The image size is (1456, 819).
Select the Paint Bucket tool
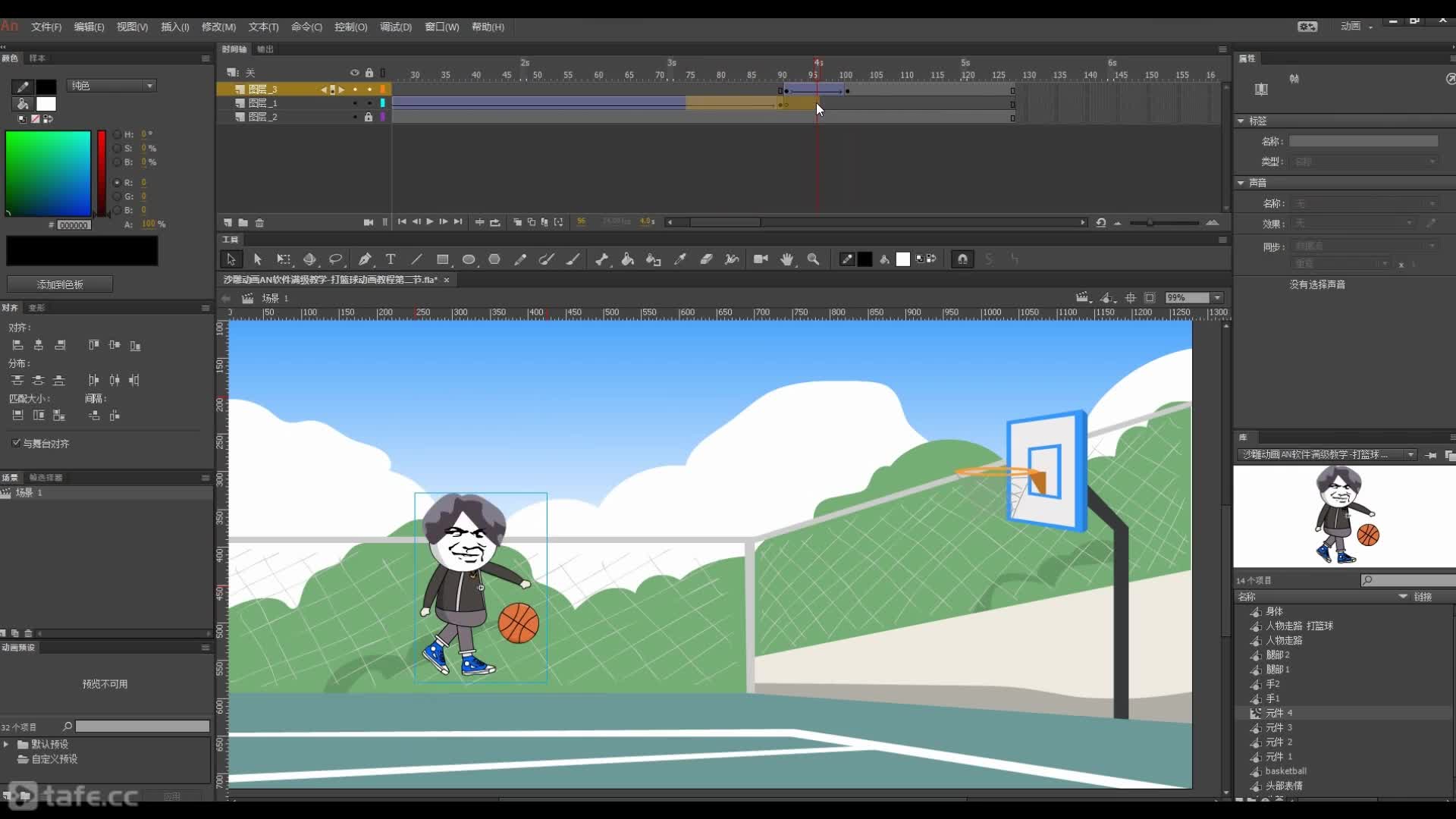(628, 259)
